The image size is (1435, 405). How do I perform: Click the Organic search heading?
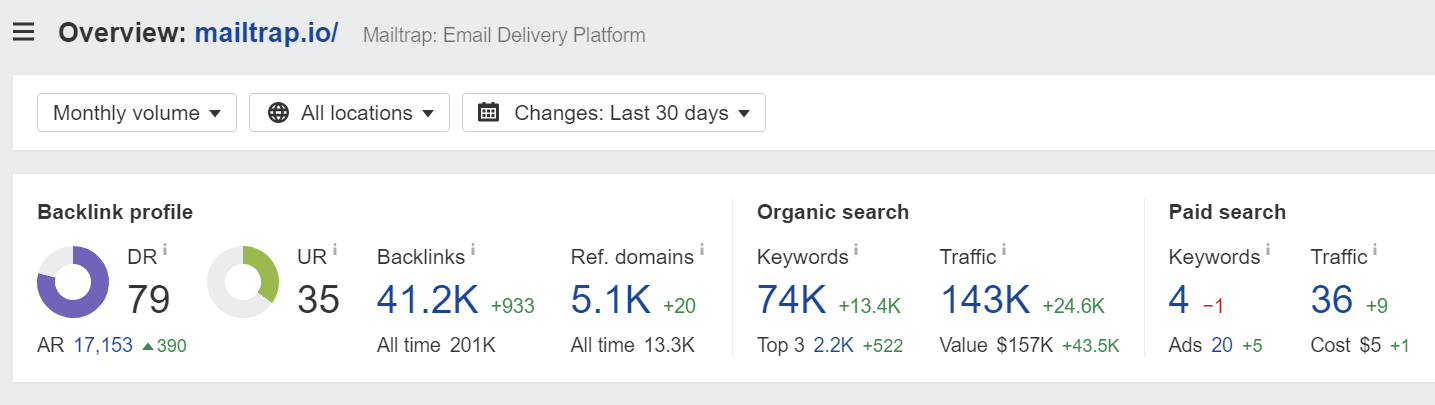tap(833, 212)
